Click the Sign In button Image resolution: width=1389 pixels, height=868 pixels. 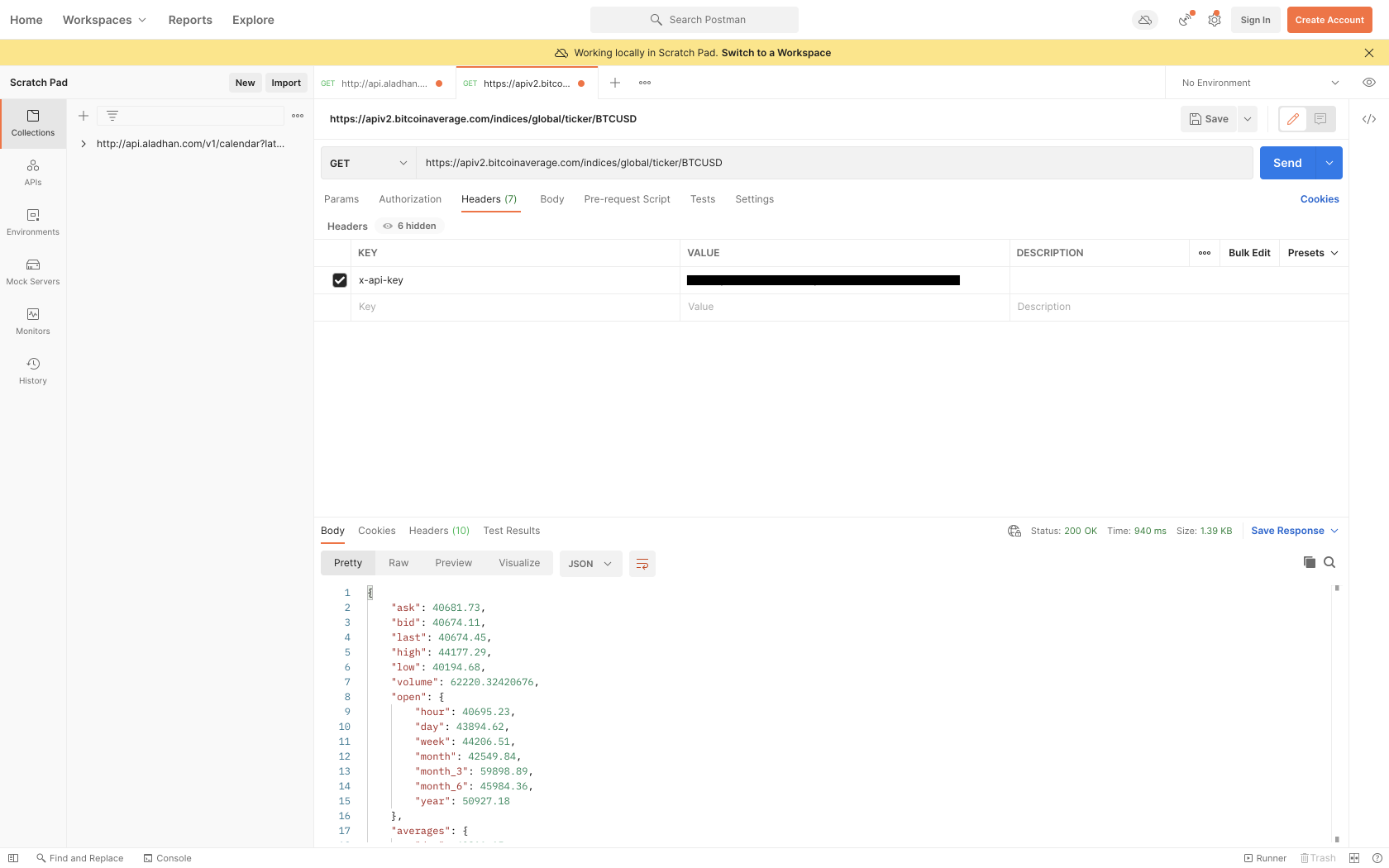(1255, 20)
